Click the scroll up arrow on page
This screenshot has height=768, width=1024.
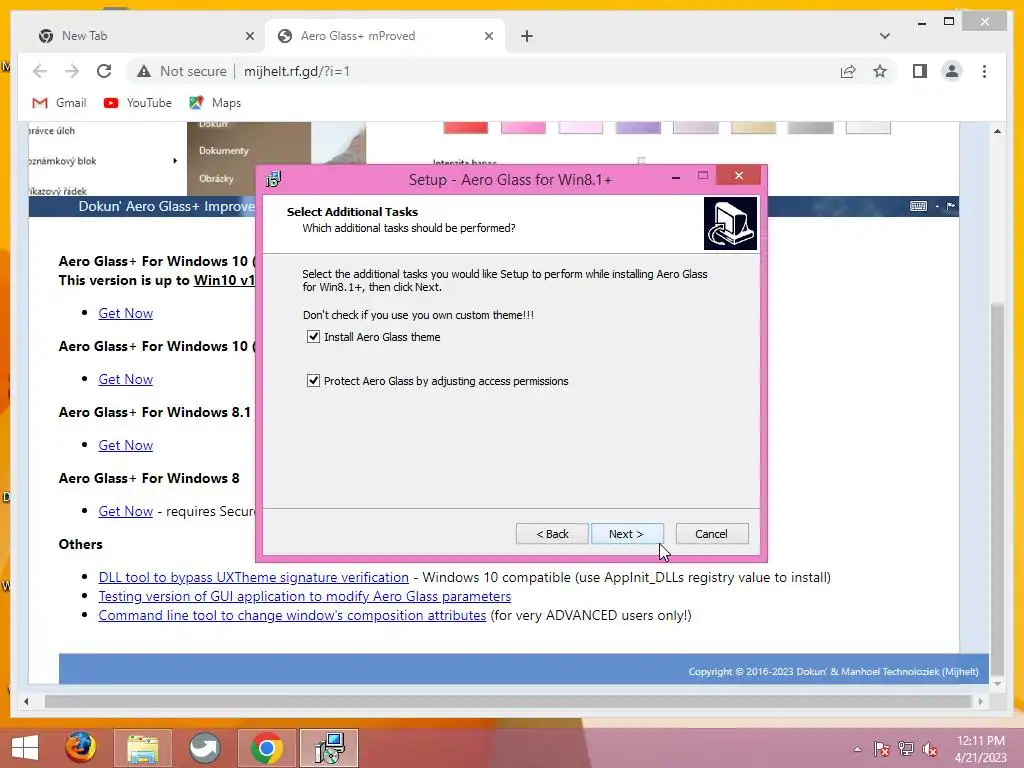pos(997,131)
